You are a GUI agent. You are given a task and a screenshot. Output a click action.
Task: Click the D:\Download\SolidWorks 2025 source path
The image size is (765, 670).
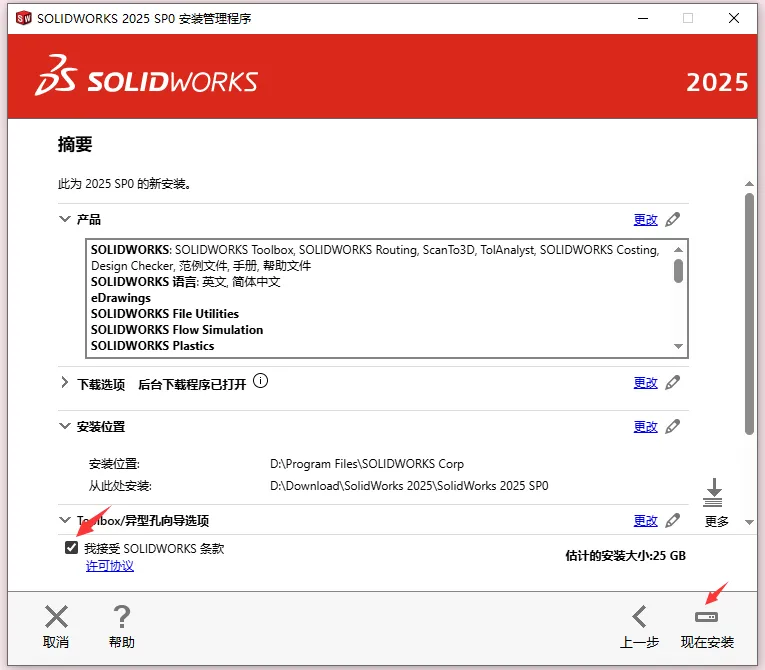click(x=409, y=486)
